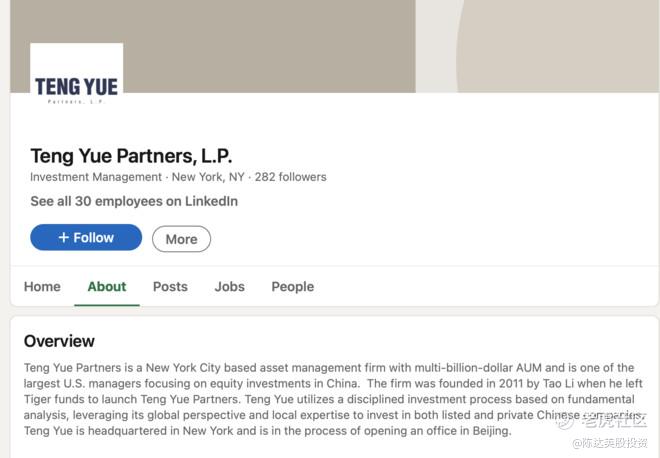Click the plus icon on Follow button
This screenshot has height=458, width=660.
63,238
